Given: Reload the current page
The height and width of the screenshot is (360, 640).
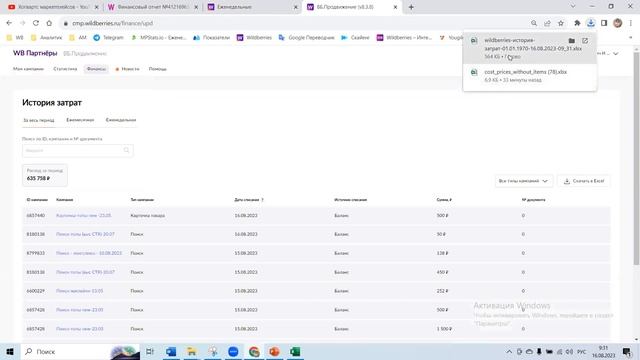Looking at the screenshot, I should point(36,23).
